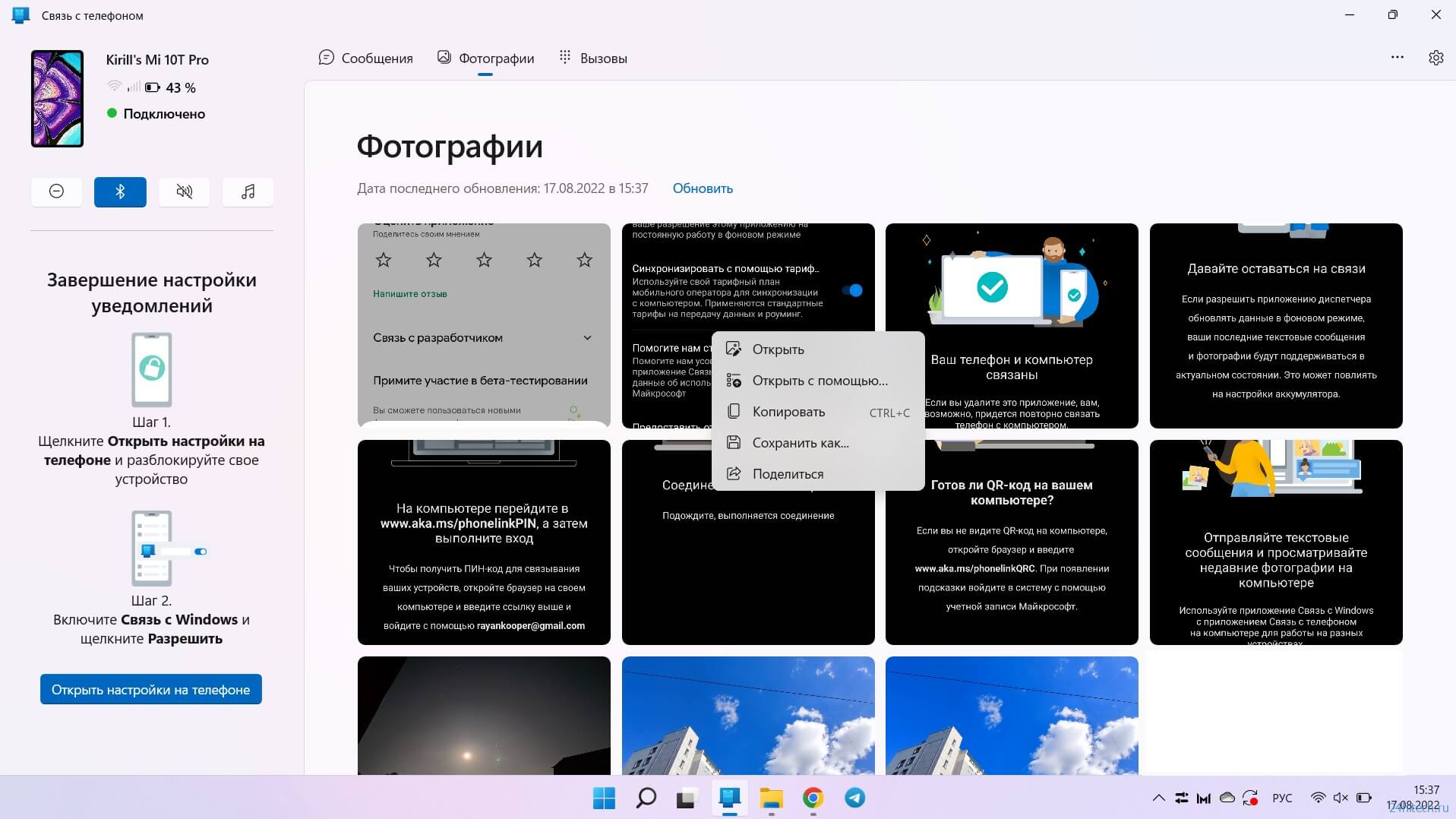This screenshot has height=819, width=1456.
Task: Click the copy icon next to Копировать
Action: 734,412
